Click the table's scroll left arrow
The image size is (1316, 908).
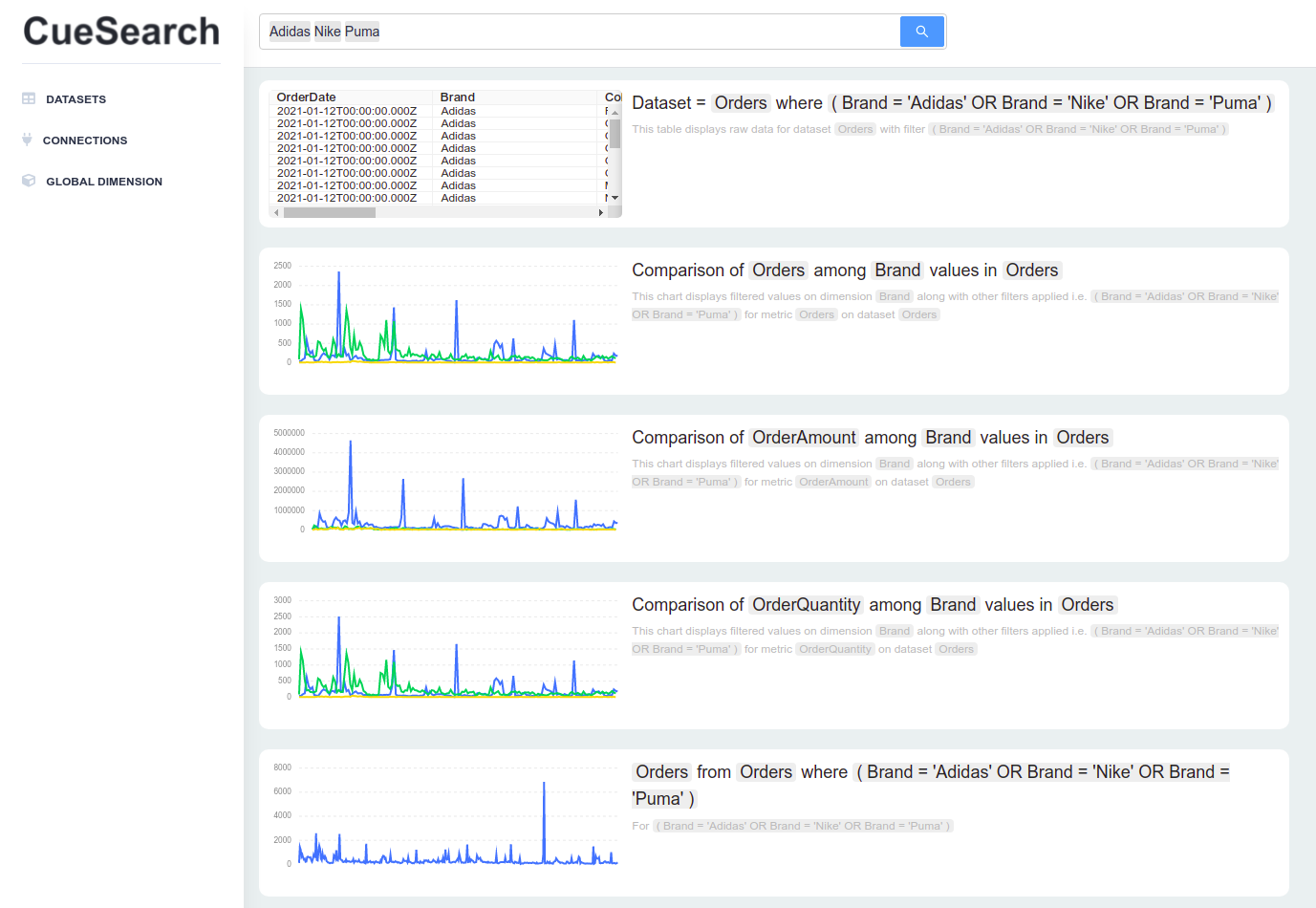[276, 212]
